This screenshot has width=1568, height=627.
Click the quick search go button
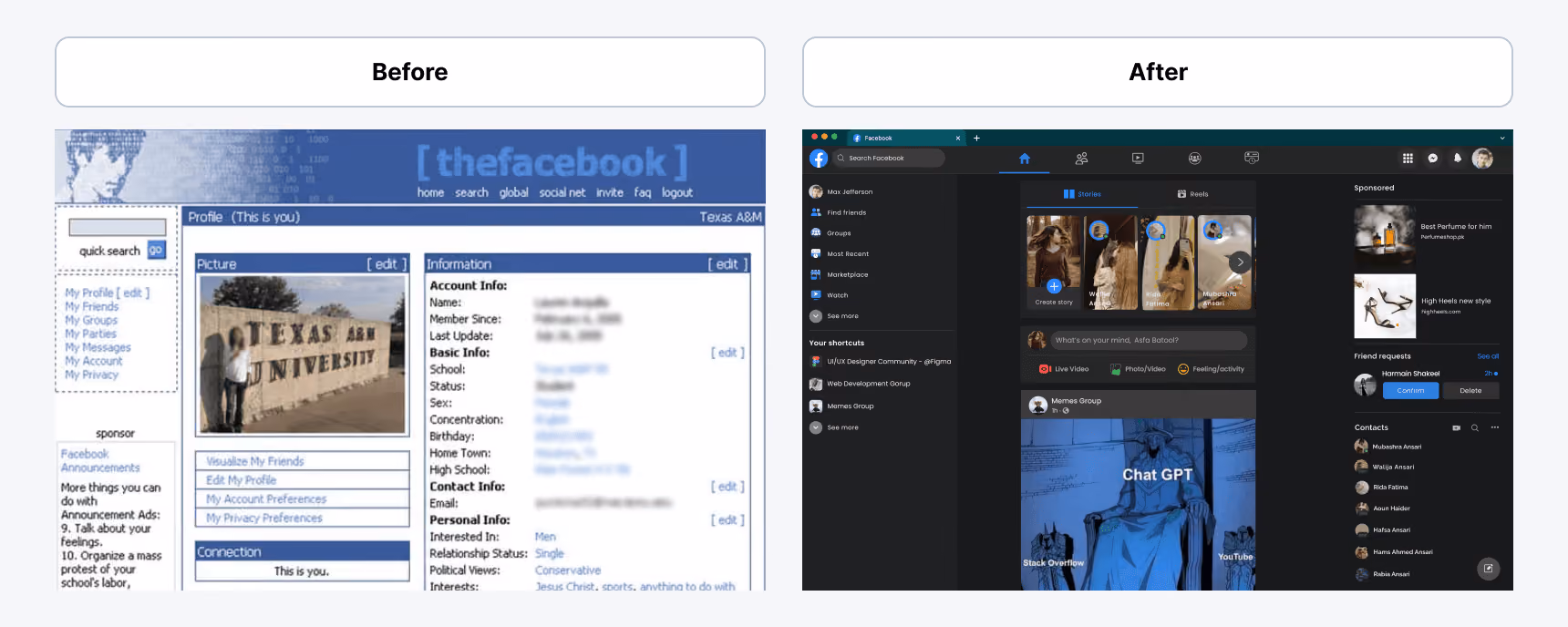click(156, 250)
